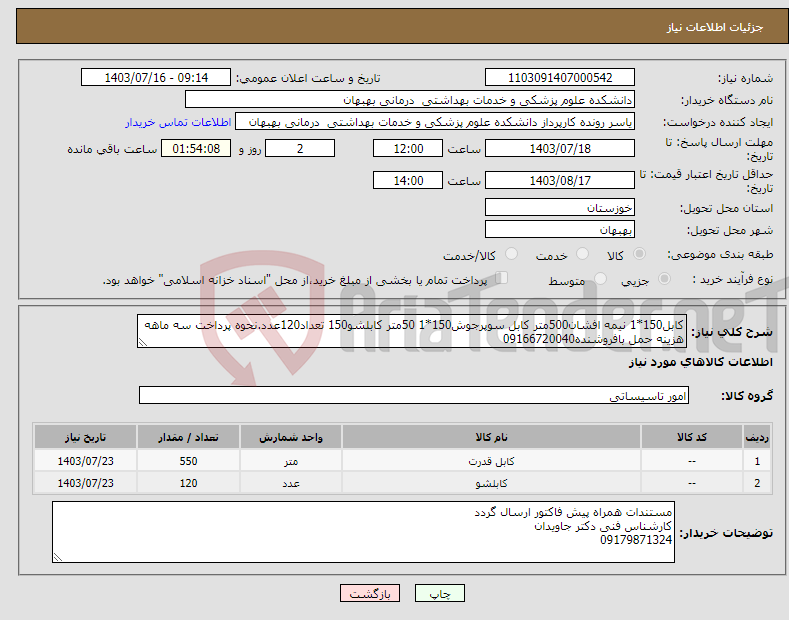This screenshot has width=789, height=620.
Task: Click the کابلشو item name cell
Action: tap(491, 483)
